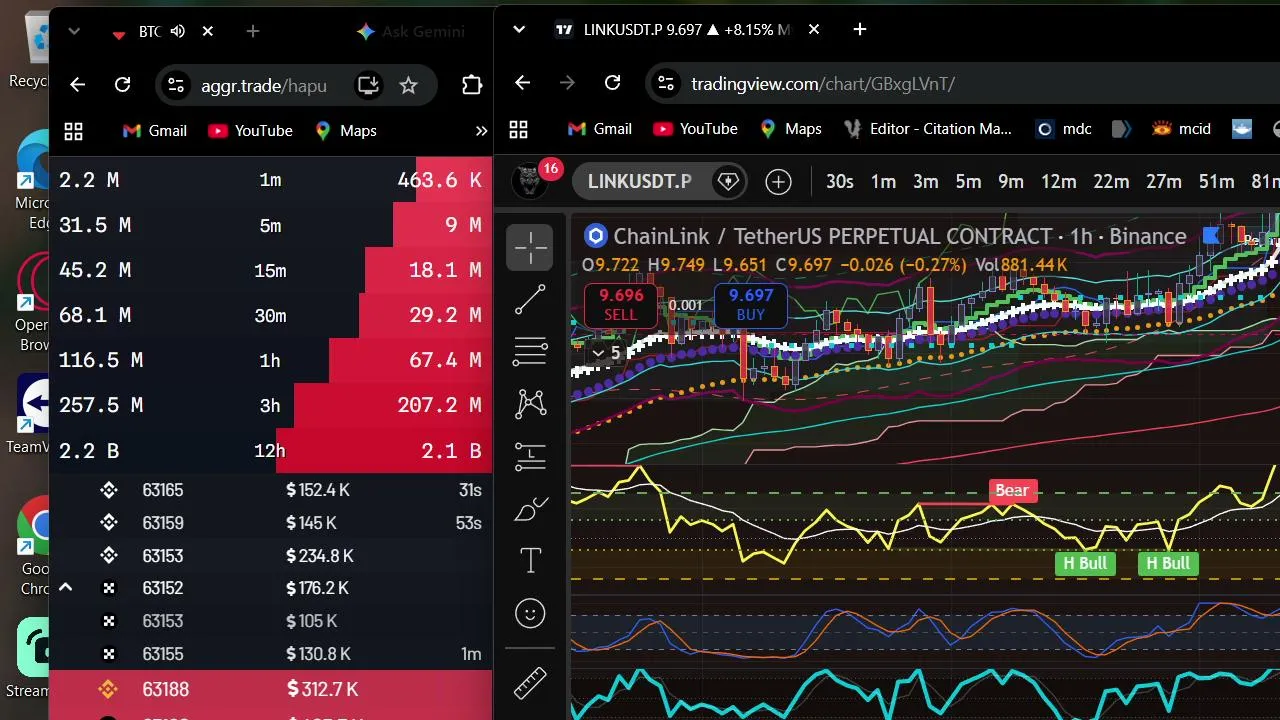This screenshot has height=720, width=1280.
Task: Open YouTube bookmark in aggr.trade window
Action: click(x=250, y=131)
